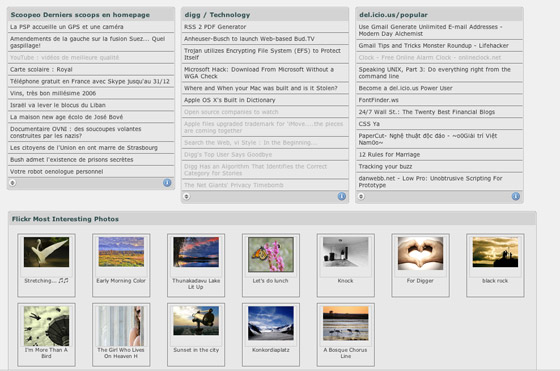Screen dimensions: 560x371
Task: Open 'Téléphone gratuit en France avec Skype' headline
Action: pos(90,81)
